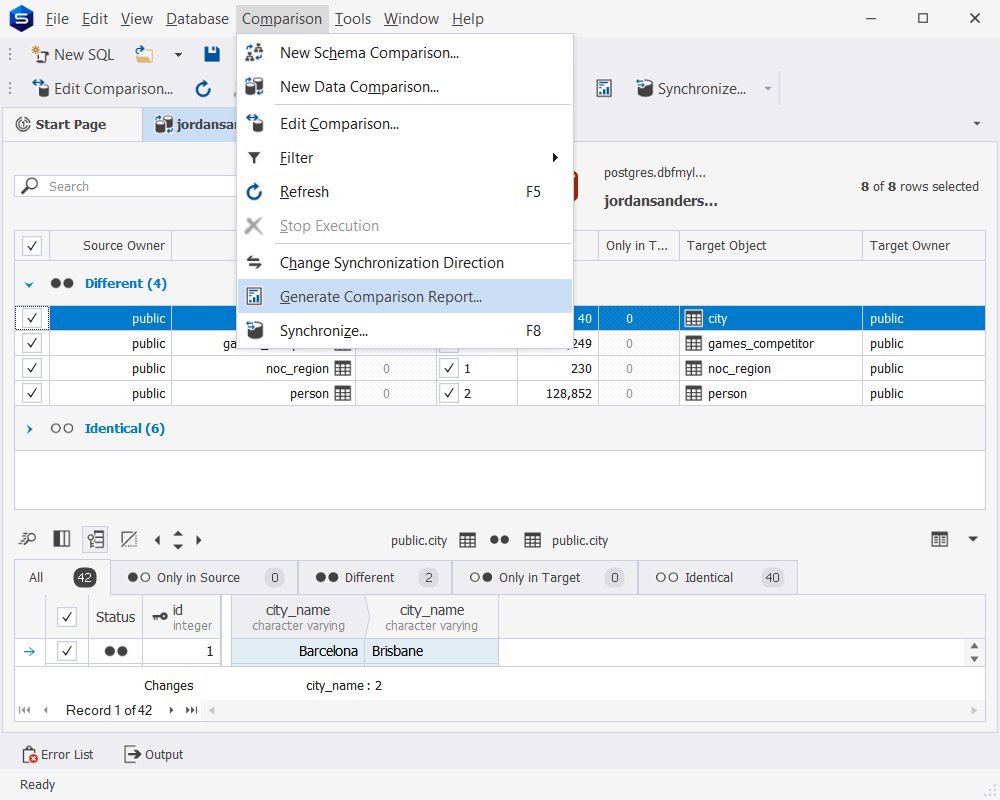The height and width of the screenshot is (800, 1000).
Task: Toggle the select-all checkbox in the grid header
Action: [x=32, y=246]
